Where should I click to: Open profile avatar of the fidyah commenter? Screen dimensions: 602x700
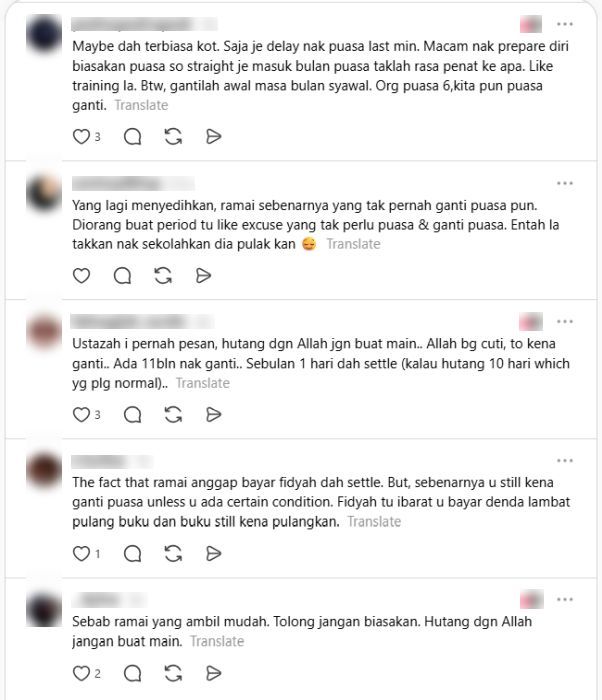pos(44,470)
